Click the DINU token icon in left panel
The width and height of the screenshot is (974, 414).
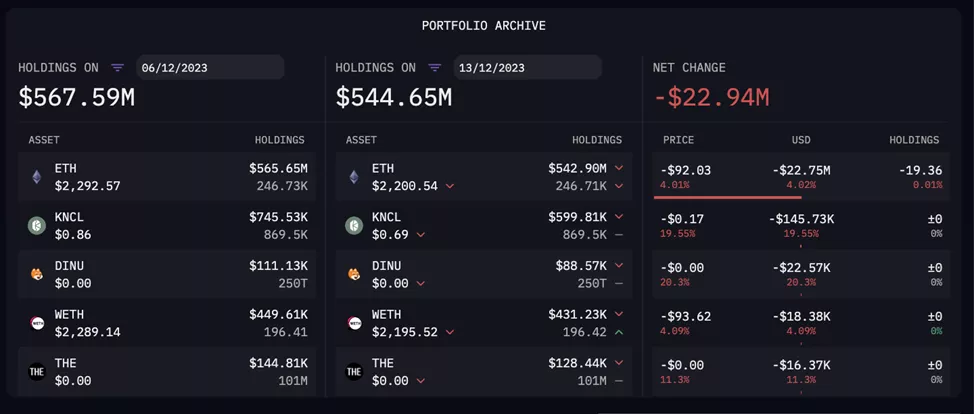click(x=37, y=274)
